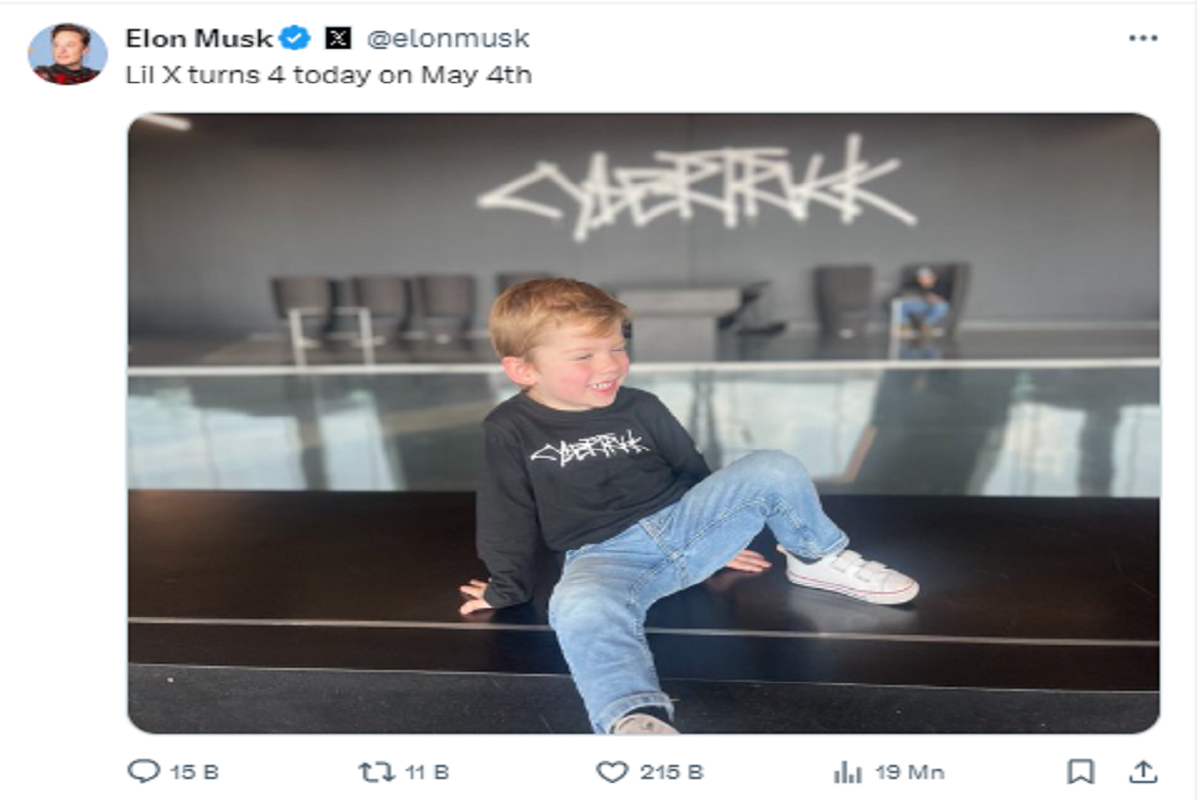
Task: Click the "19 Mn" views count
Action: tap(909, 772)
